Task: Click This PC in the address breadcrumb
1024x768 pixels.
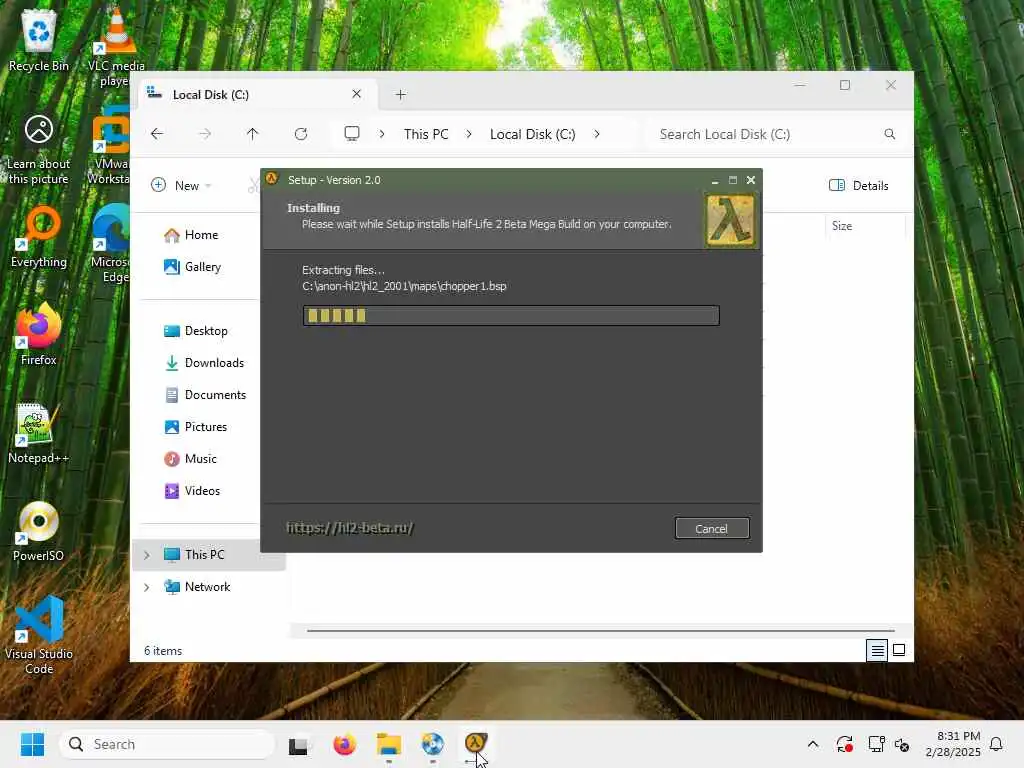Action: tap(426, 134)
